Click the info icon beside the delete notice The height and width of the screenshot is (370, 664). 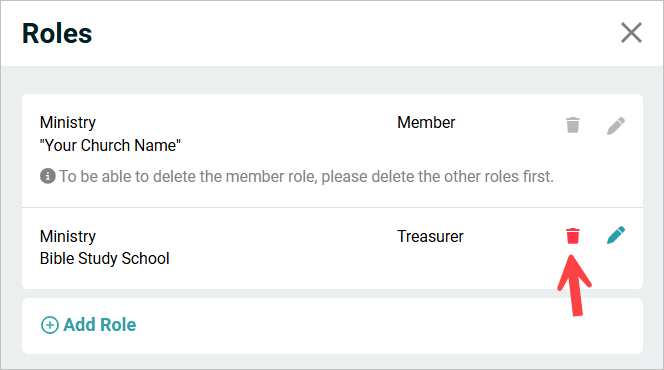47,176
